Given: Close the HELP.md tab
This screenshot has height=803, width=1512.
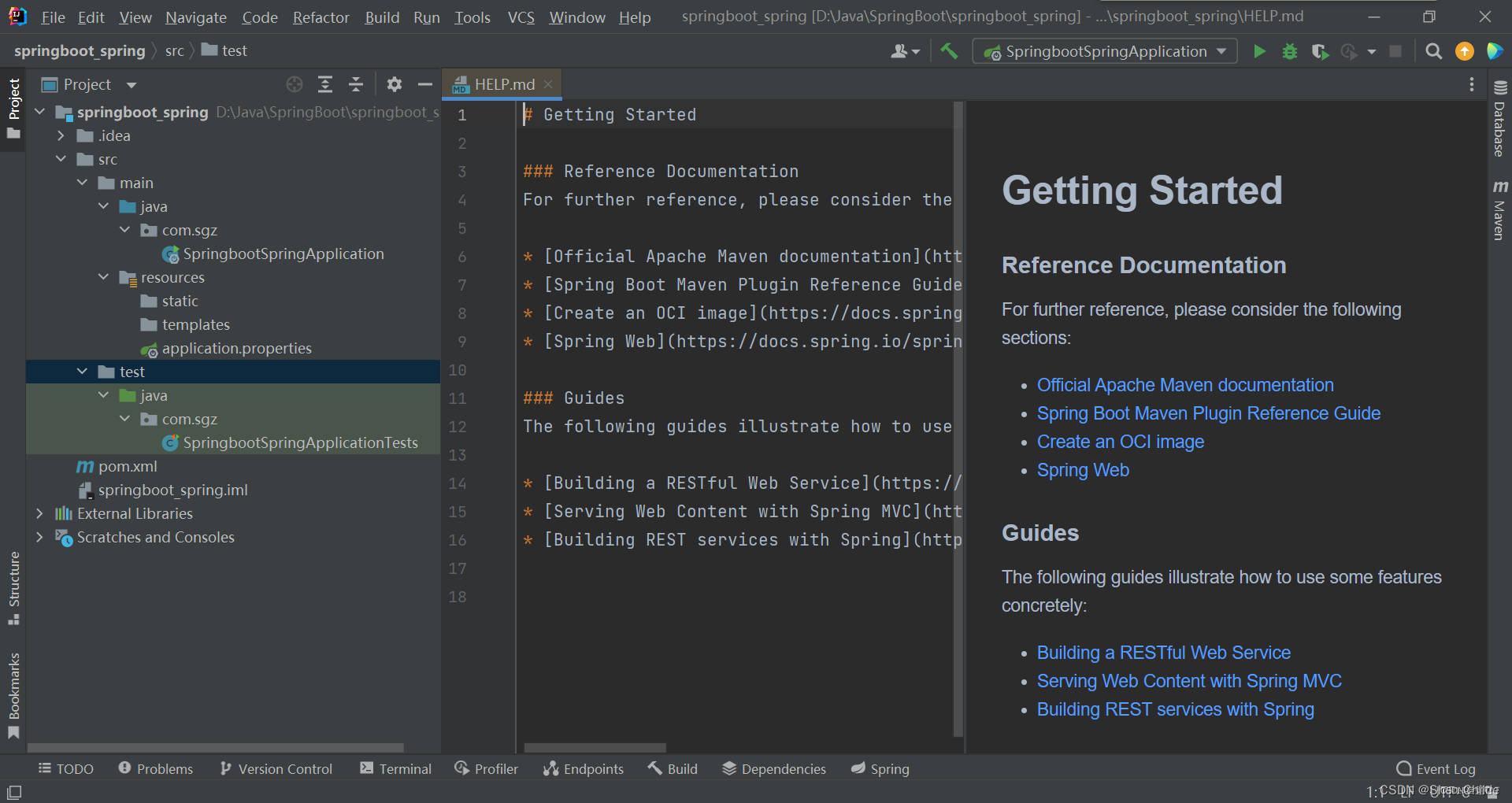Looking at the screenshot, I should (548, 84).
